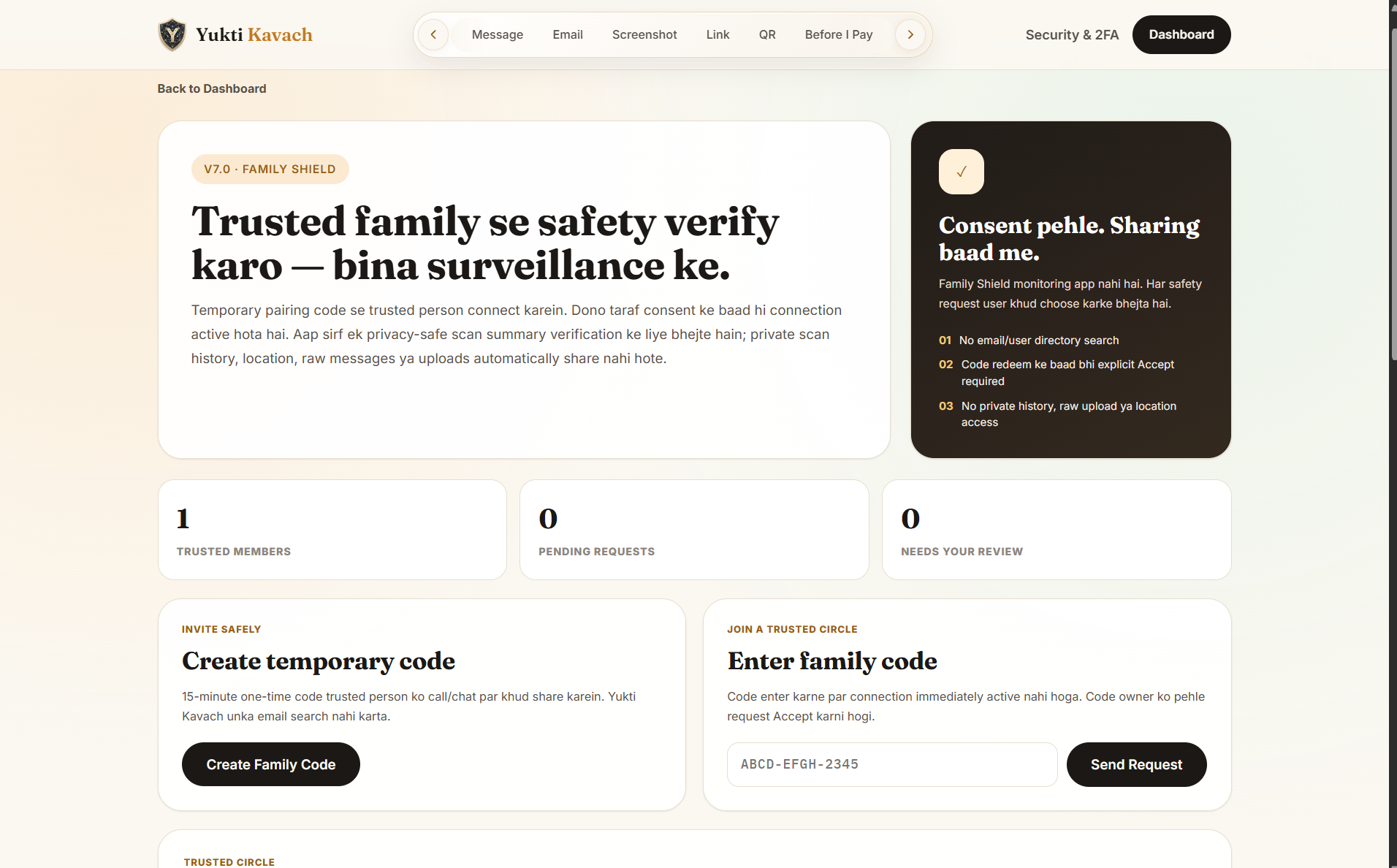The height and width of the screenshot is (868, 1397).
Task: Click the Trusted Members stat card
Action: coord(332,530)
